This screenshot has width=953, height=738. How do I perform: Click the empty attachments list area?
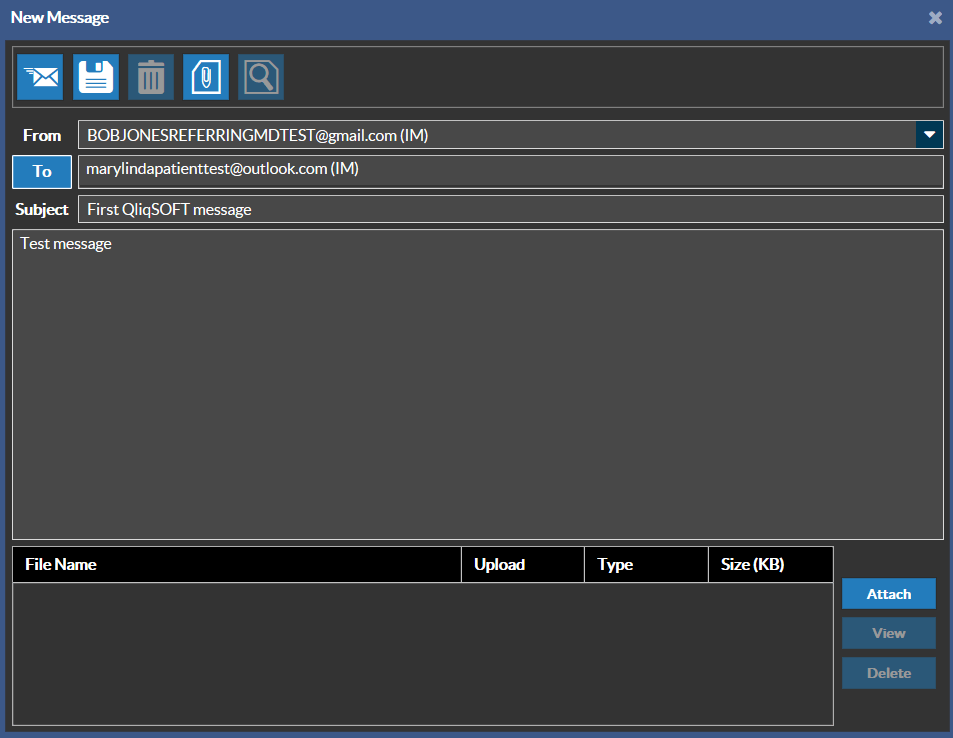click(422, 653)
